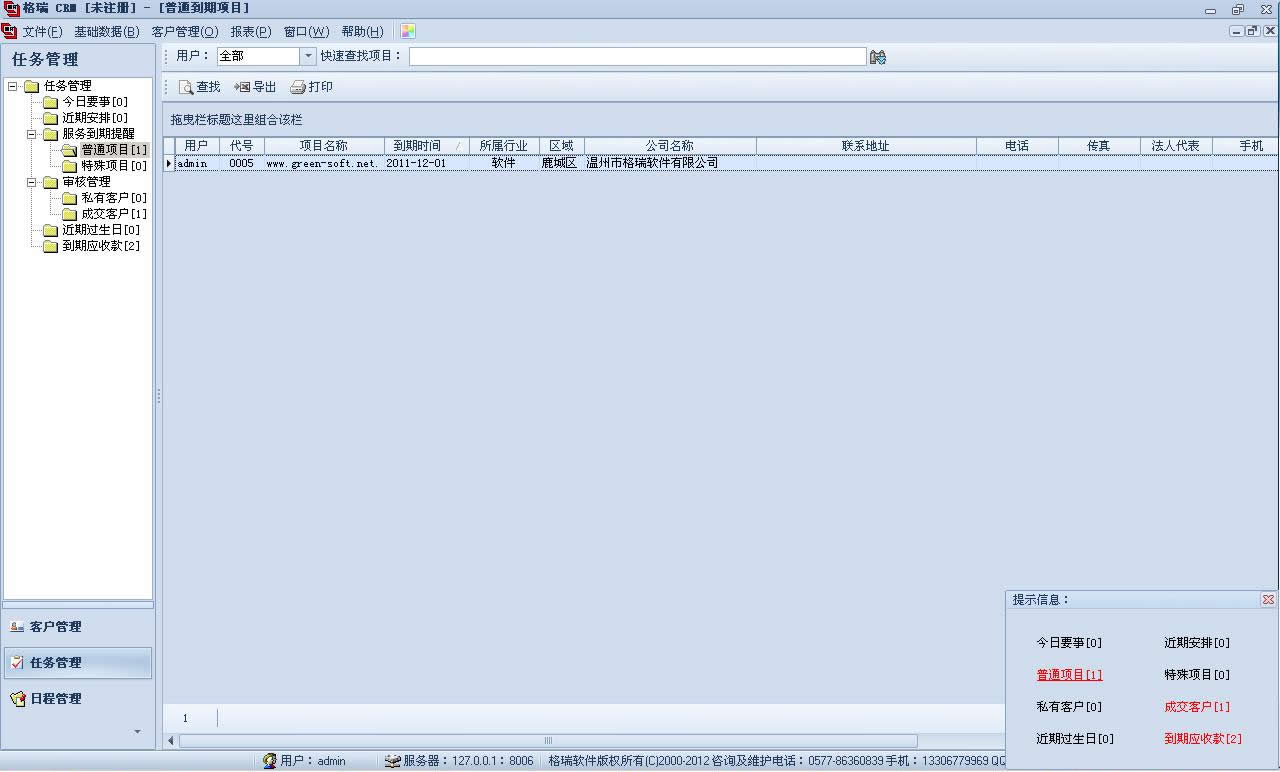Open the 用户 dropdown list
This screenshot has width=1280, height=772.
pyautogui.click(x=308, y=57)
